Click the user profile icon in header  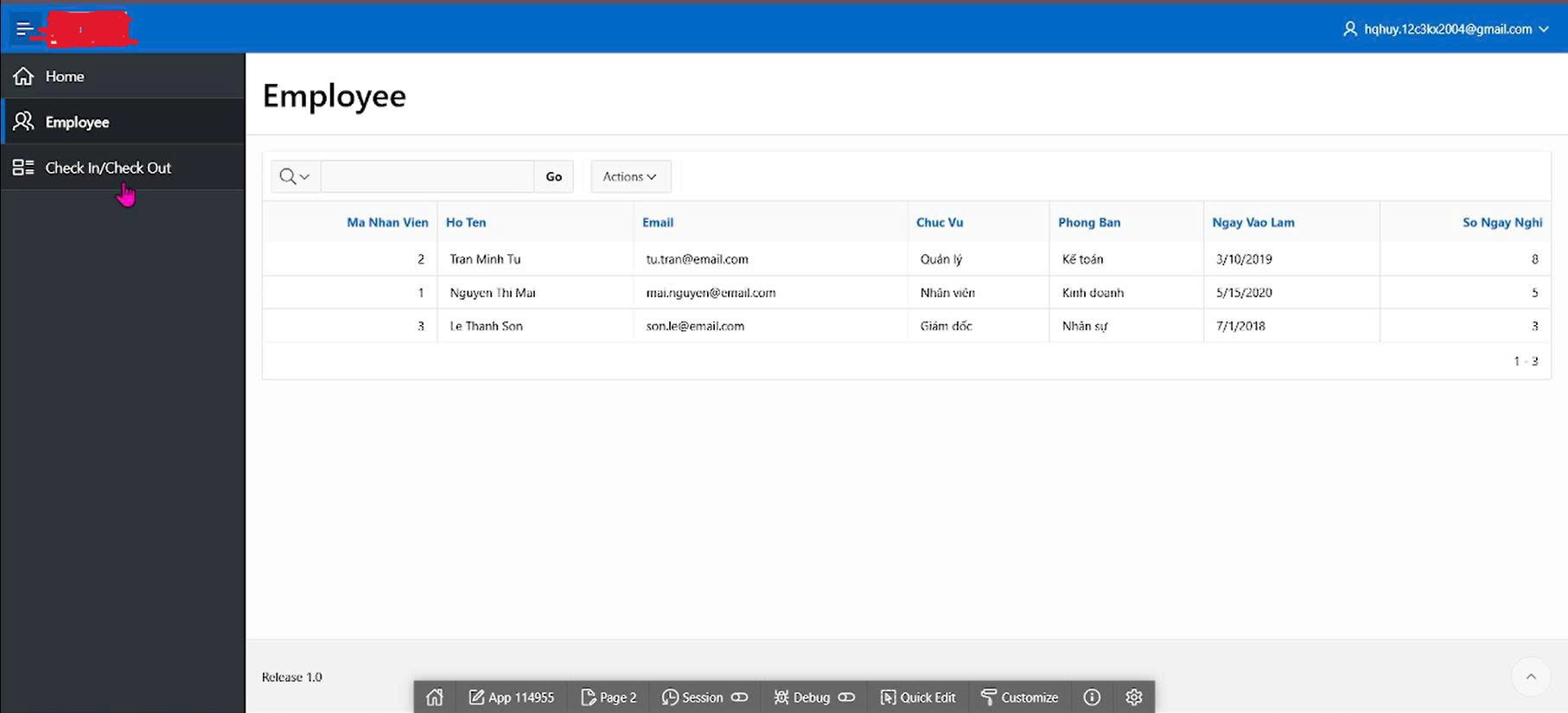(x=1349, y=29)
